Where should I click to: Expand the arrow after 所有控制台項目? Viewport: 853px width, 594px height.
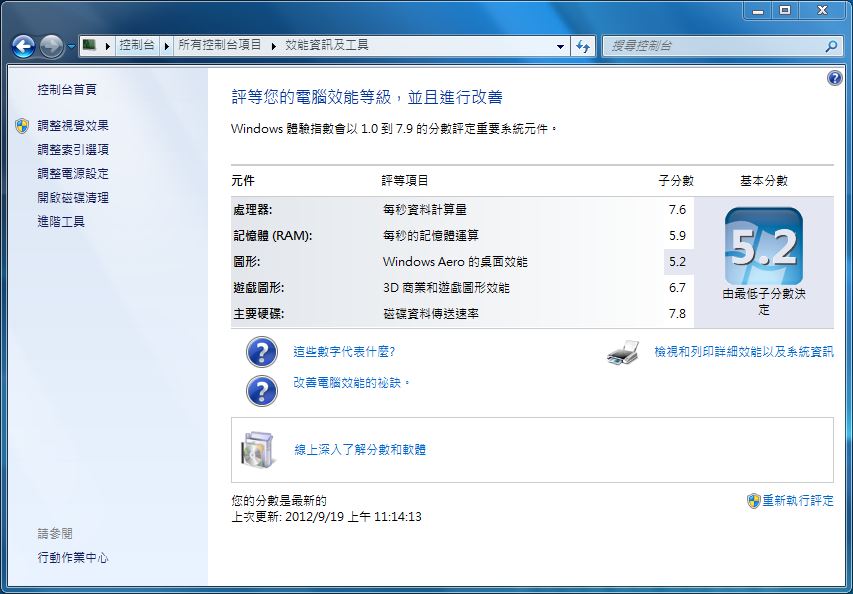273,46
